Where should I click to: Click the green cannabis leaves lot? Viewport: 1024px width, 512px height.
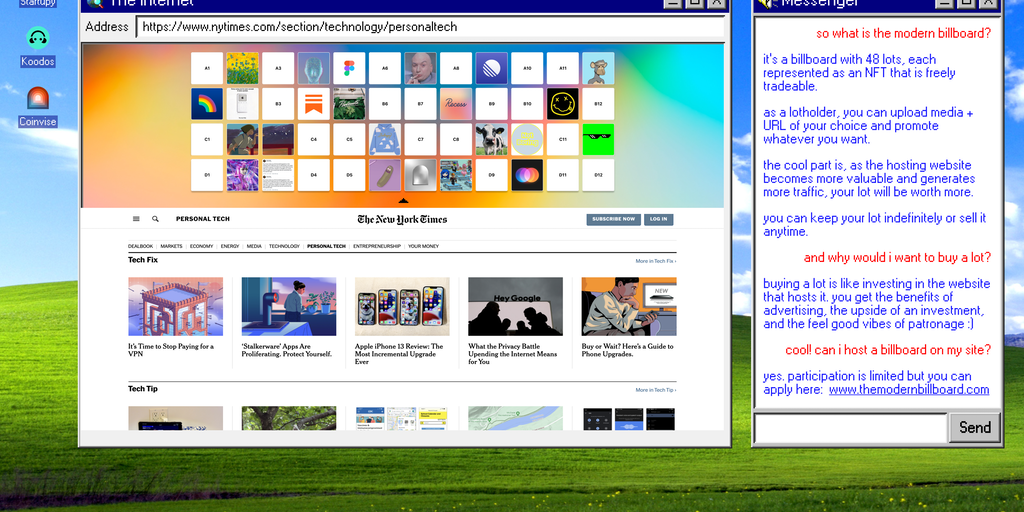(x=349, y=104)
